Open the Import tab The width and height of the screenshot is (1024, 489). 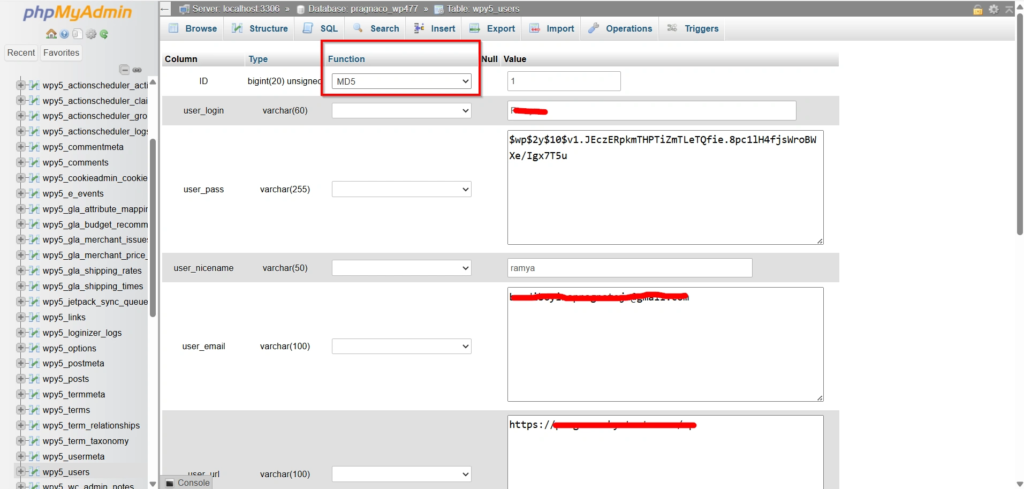pos(552,29)
